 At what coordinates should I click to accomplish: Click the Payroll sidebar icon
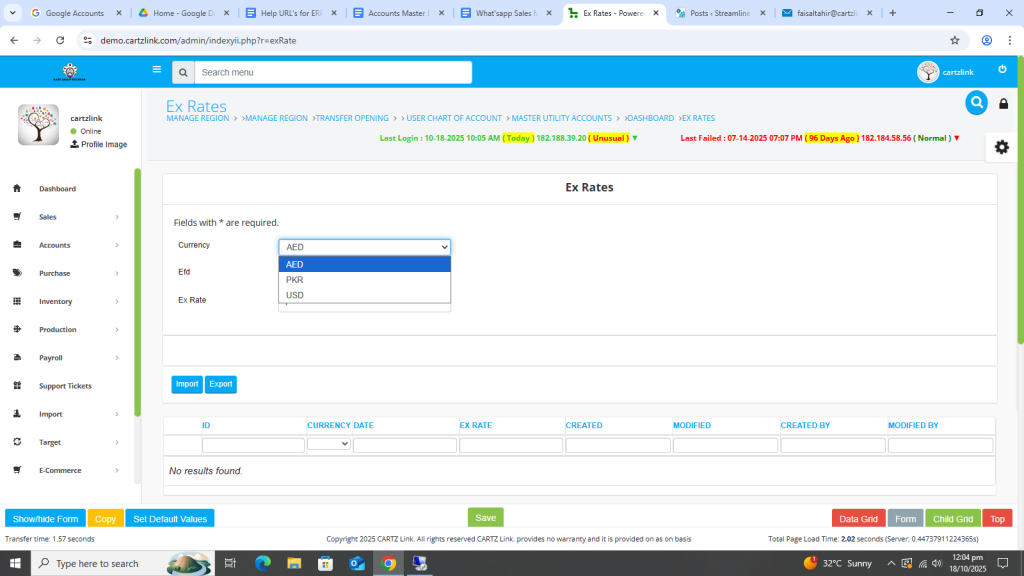click(x=17, y=358)
